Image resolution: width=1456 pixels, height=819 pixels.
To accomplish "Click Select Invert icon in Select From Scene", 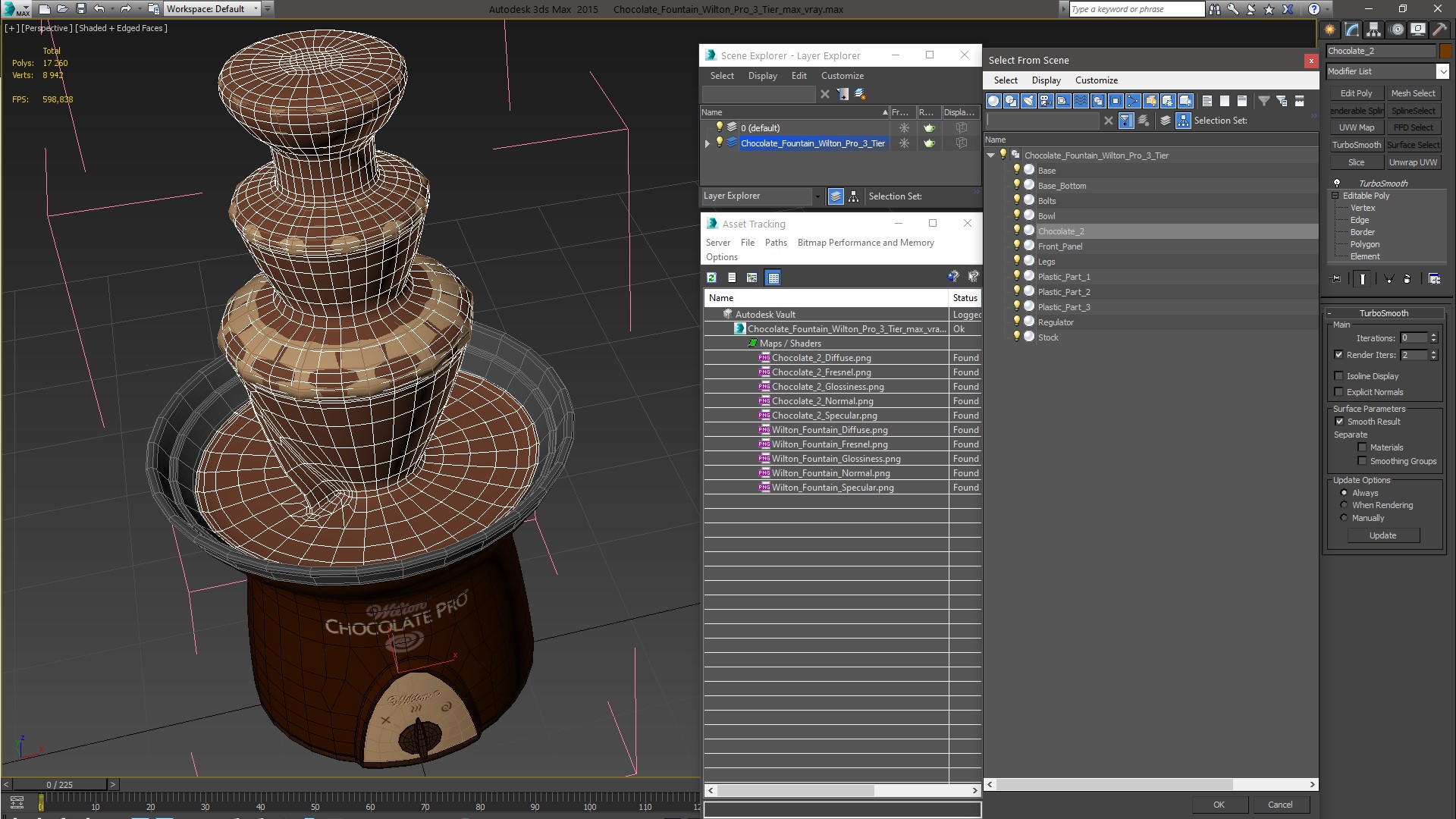I will 1242,101.
